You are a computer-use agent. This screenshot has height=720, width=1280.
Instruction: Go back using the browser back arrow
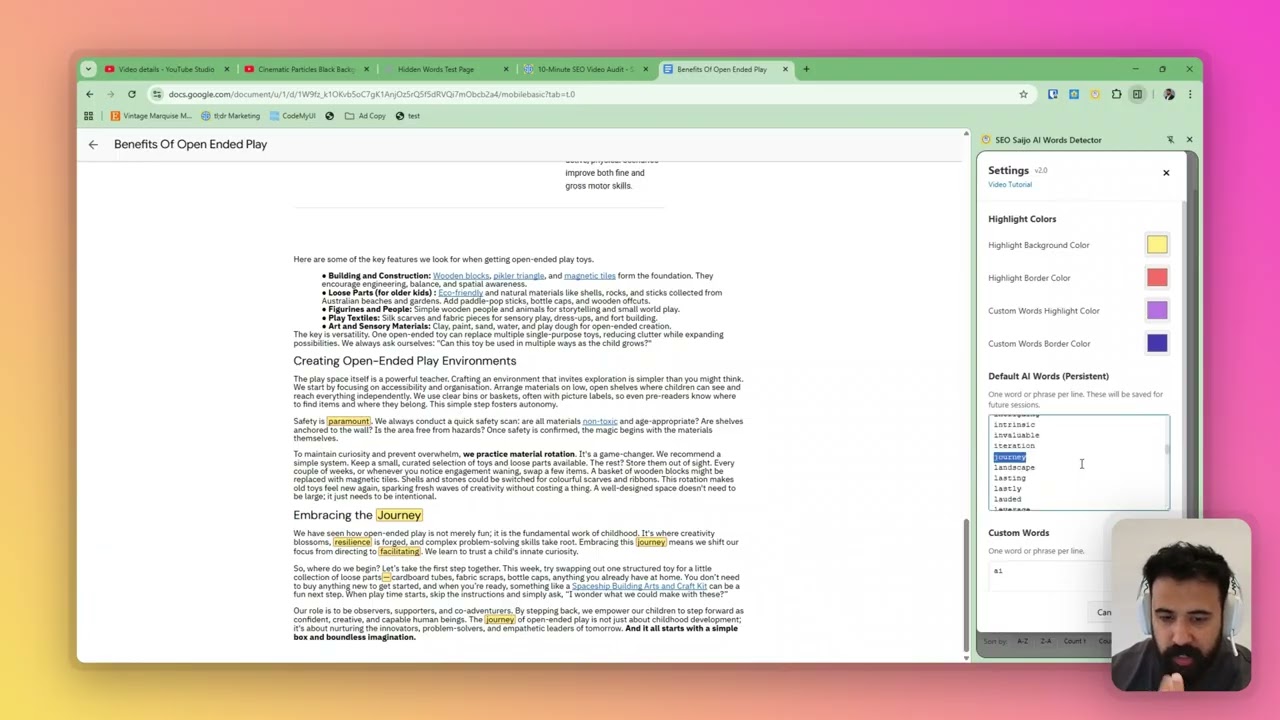(89, 94)
